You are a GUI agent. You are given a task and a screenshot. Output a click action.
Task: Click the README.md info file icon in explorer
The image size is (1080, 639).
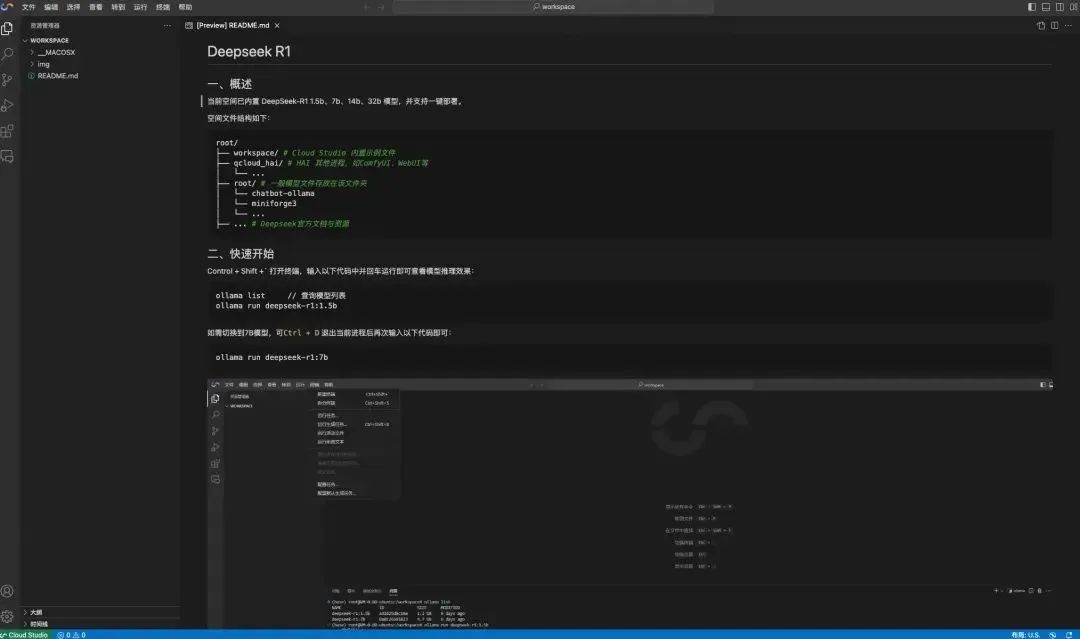click(32, 76)
